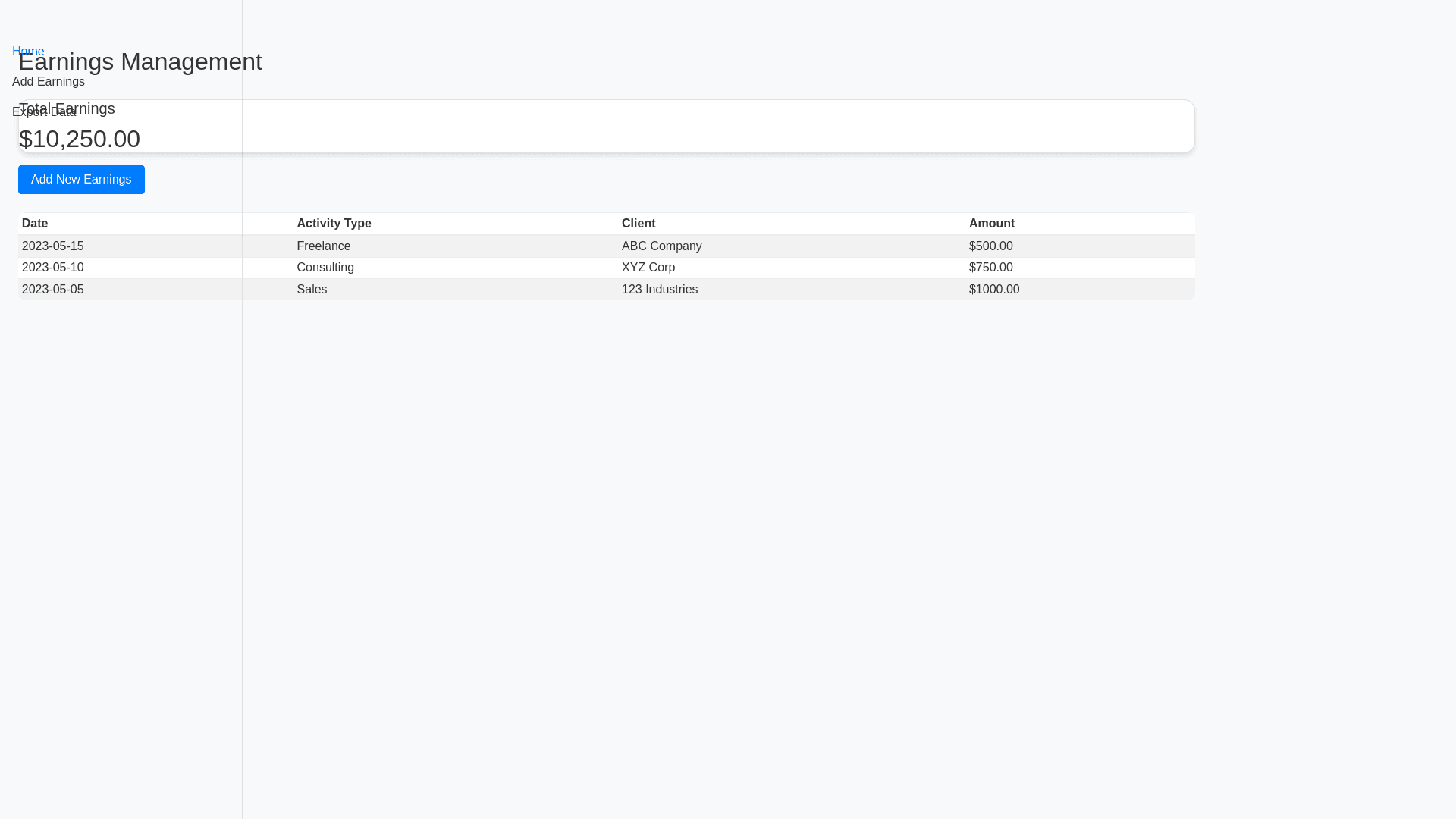Select the ABC Company client cell
This screenshot has height=819, width=1456.
661,246
